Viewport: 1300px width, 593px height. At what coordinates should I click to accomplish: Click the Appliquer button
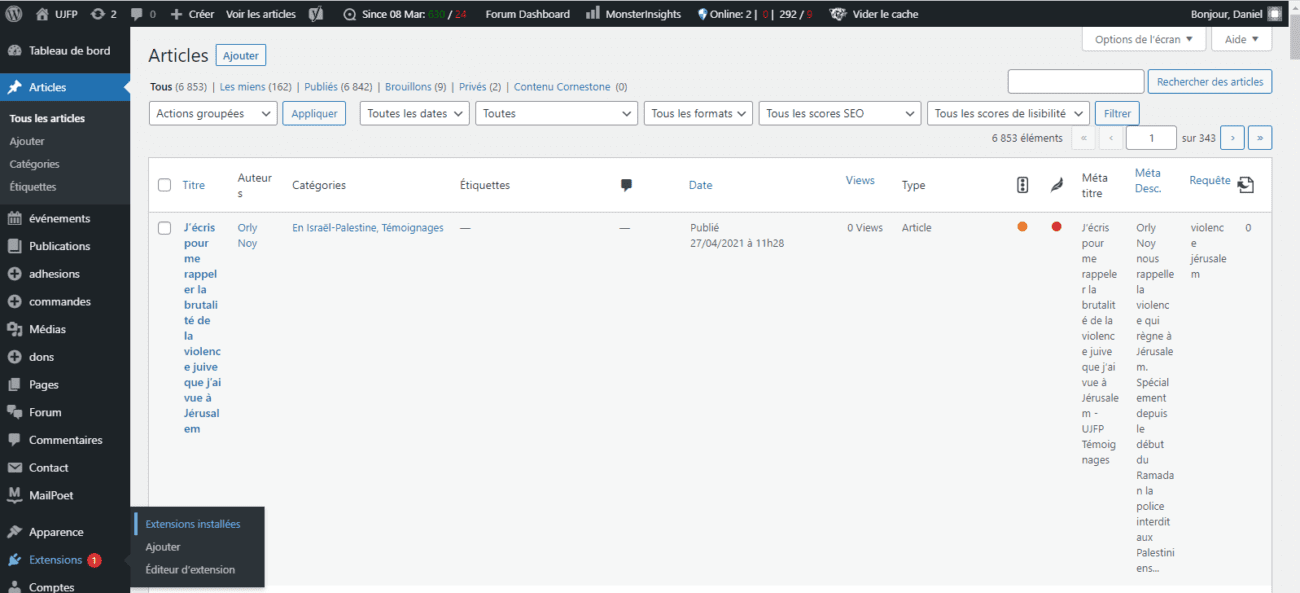(x=315, y=114)
